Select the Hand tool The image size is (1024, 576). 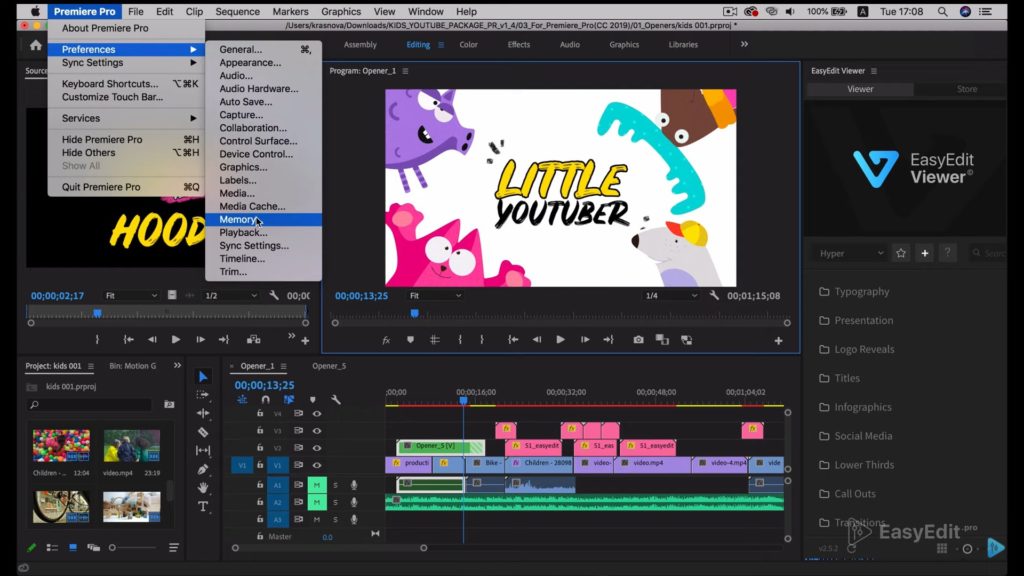(203, 487)
